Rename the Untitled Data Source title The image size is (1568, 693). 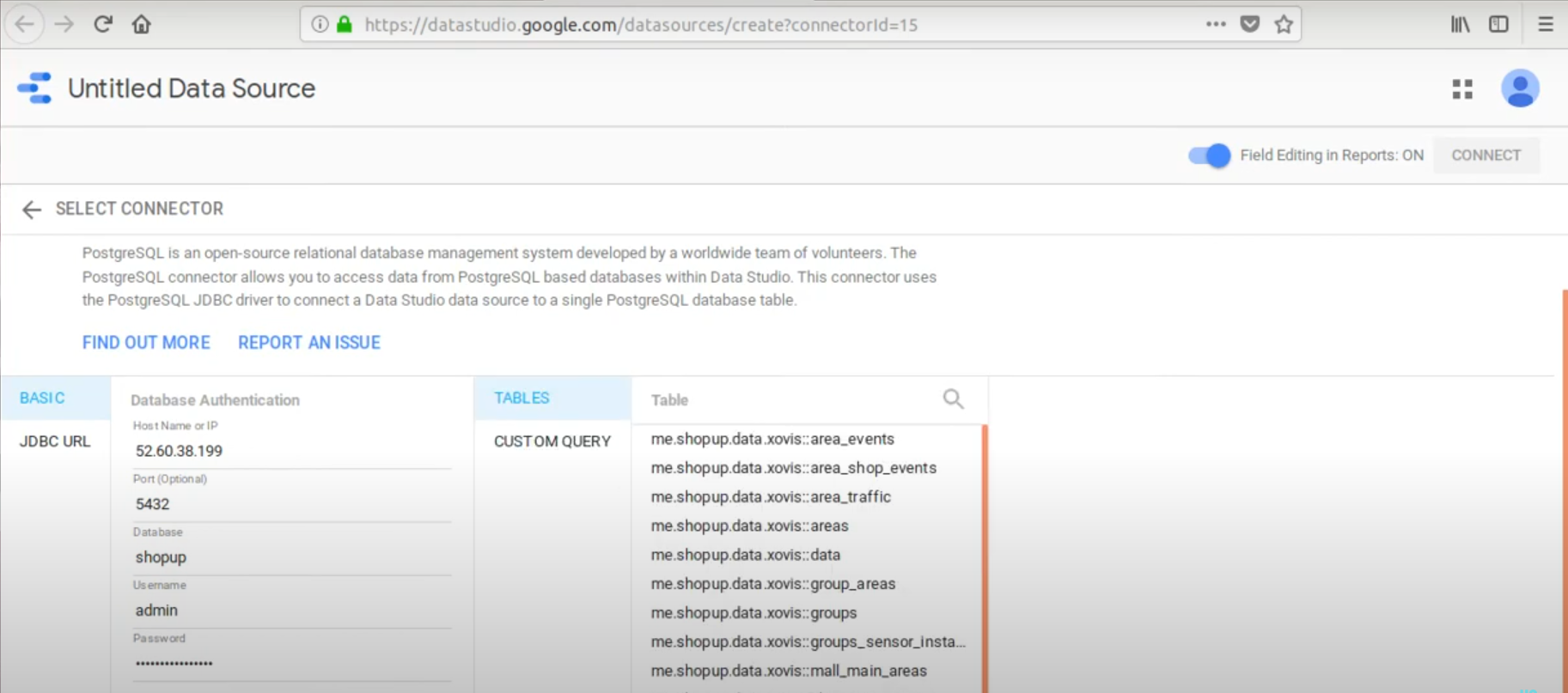(192, 88)
